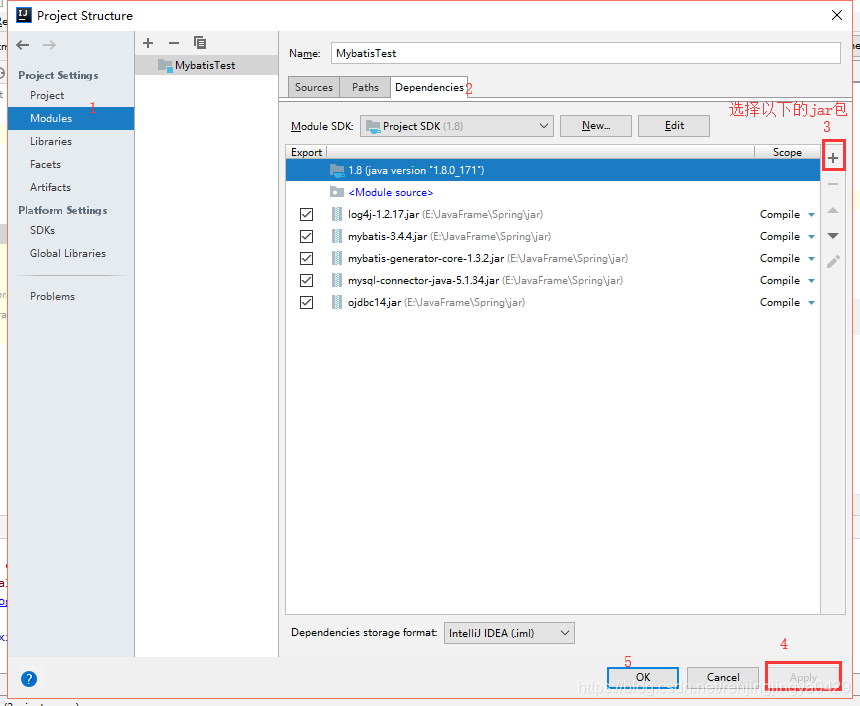Click the Cancel button

tap(723, 677)
